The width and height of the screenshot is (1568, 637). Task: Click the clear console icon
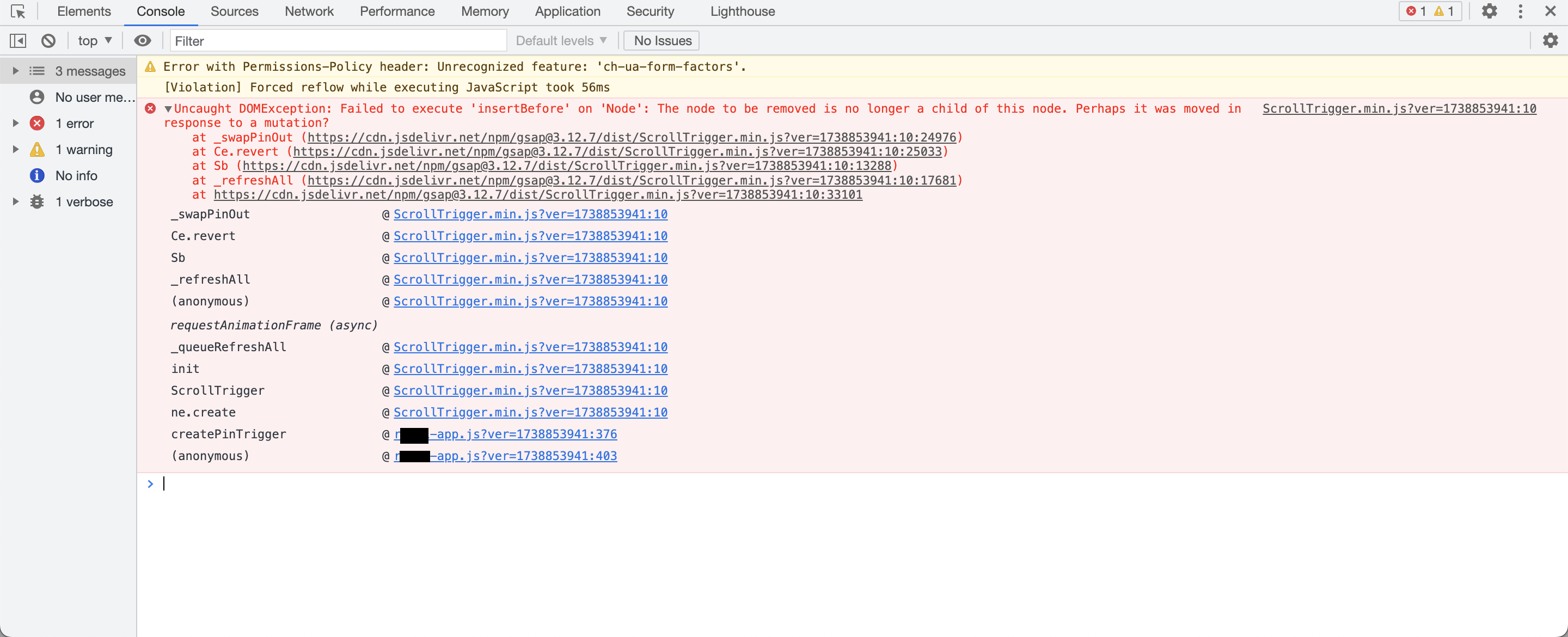point(48,41)
